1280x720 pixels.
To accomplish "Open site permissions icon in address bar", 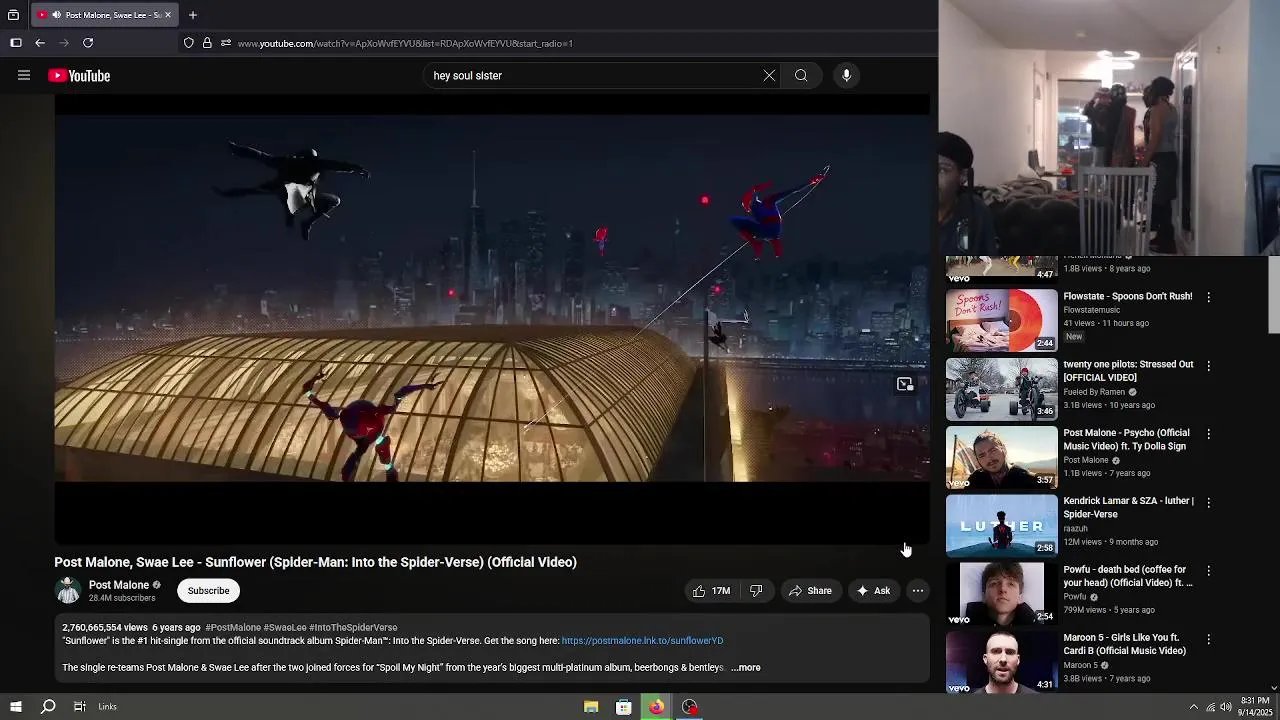I will (226, 43).
